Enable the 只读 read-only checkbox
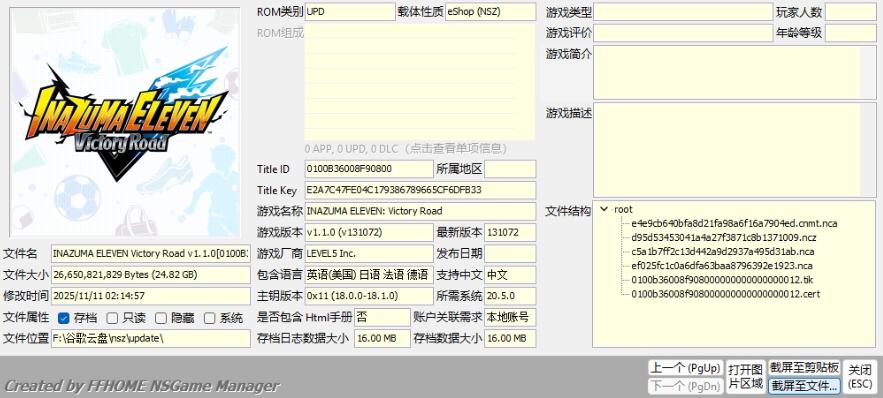This screenshot has width=883, height=398. pyautogui.click(x=112, y=318)
